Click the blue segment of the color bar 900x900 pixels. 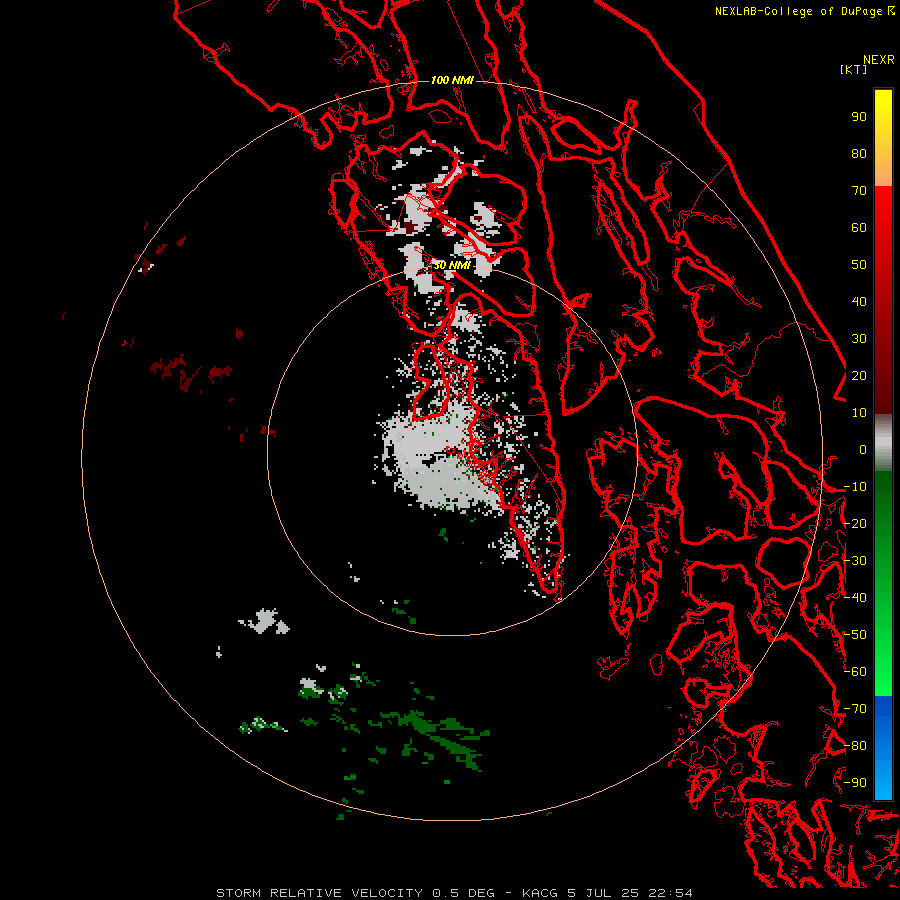[883, 747]
